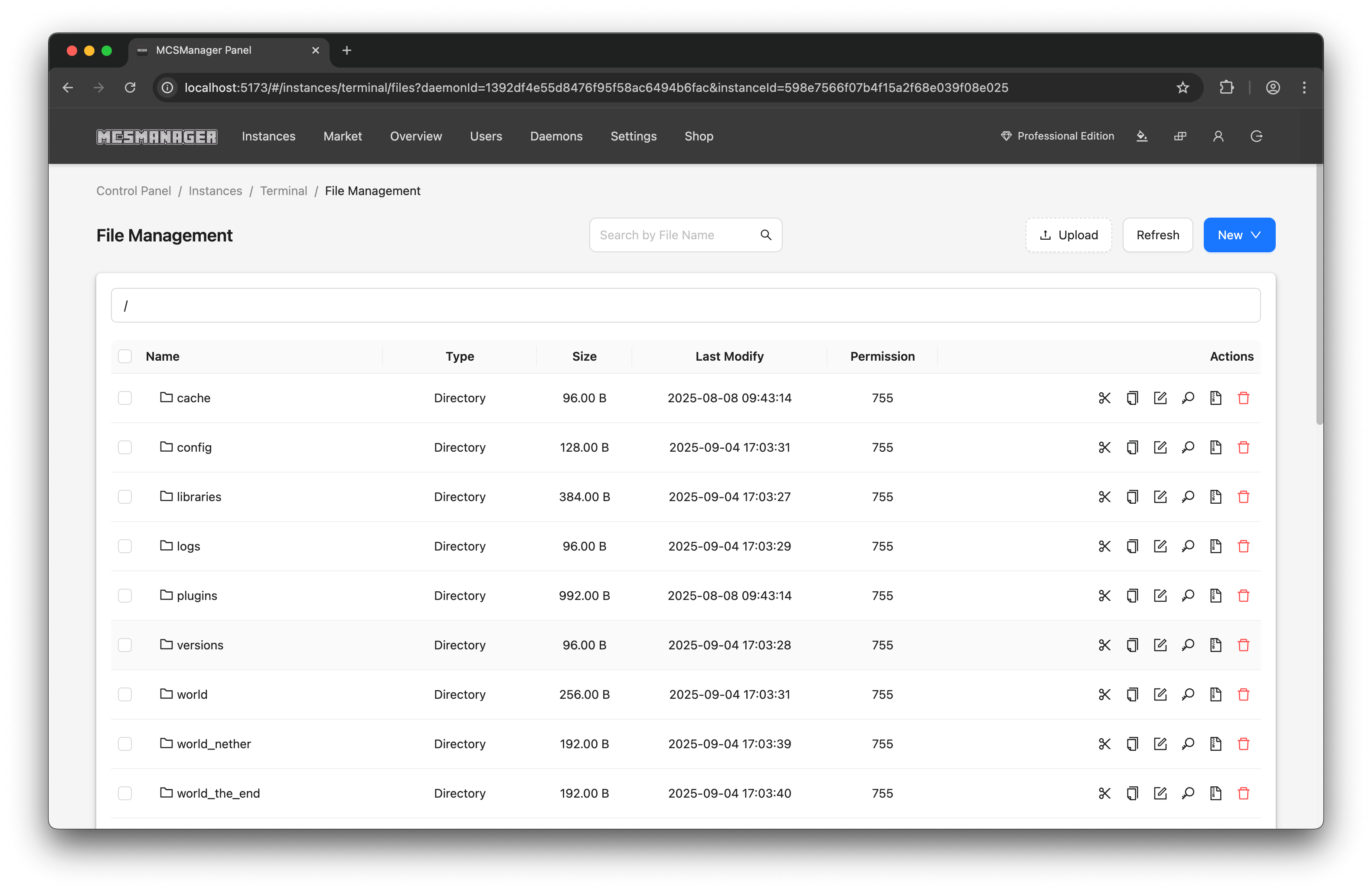
Task: Copy the config directory via copy icon
Action: point(1132,448)
